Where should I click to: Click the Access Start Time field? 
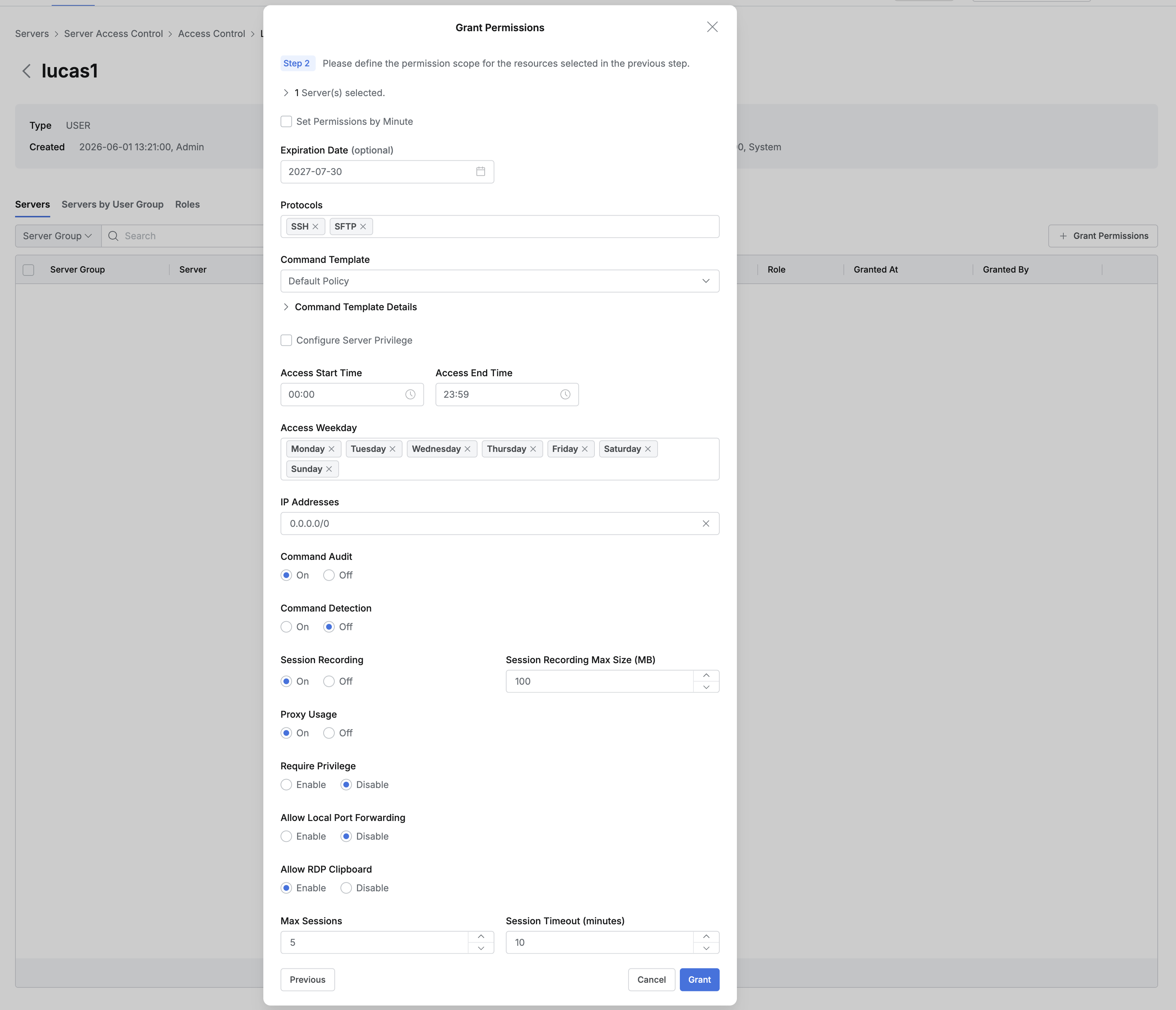352,395
